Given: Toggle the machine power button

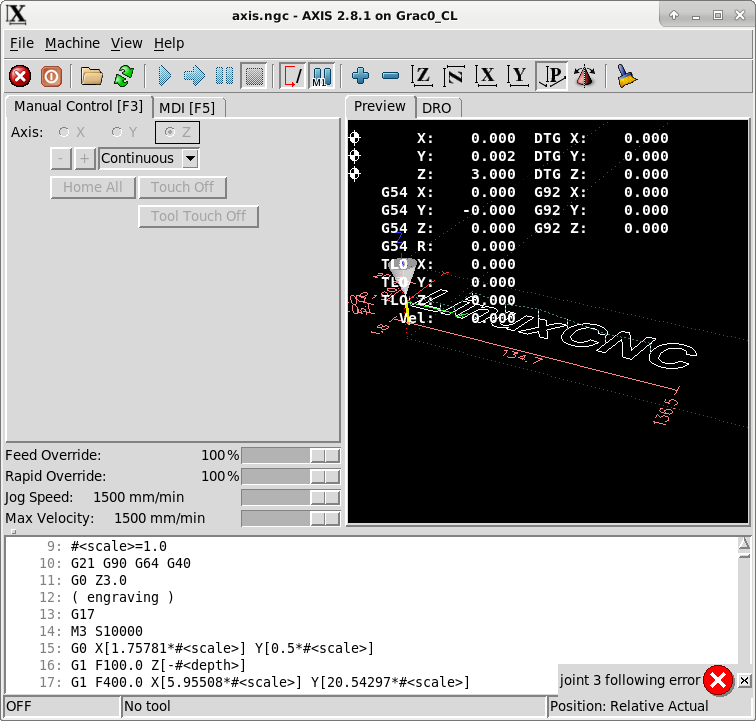Looking at the screenshot, I should [x=51, y=76].
